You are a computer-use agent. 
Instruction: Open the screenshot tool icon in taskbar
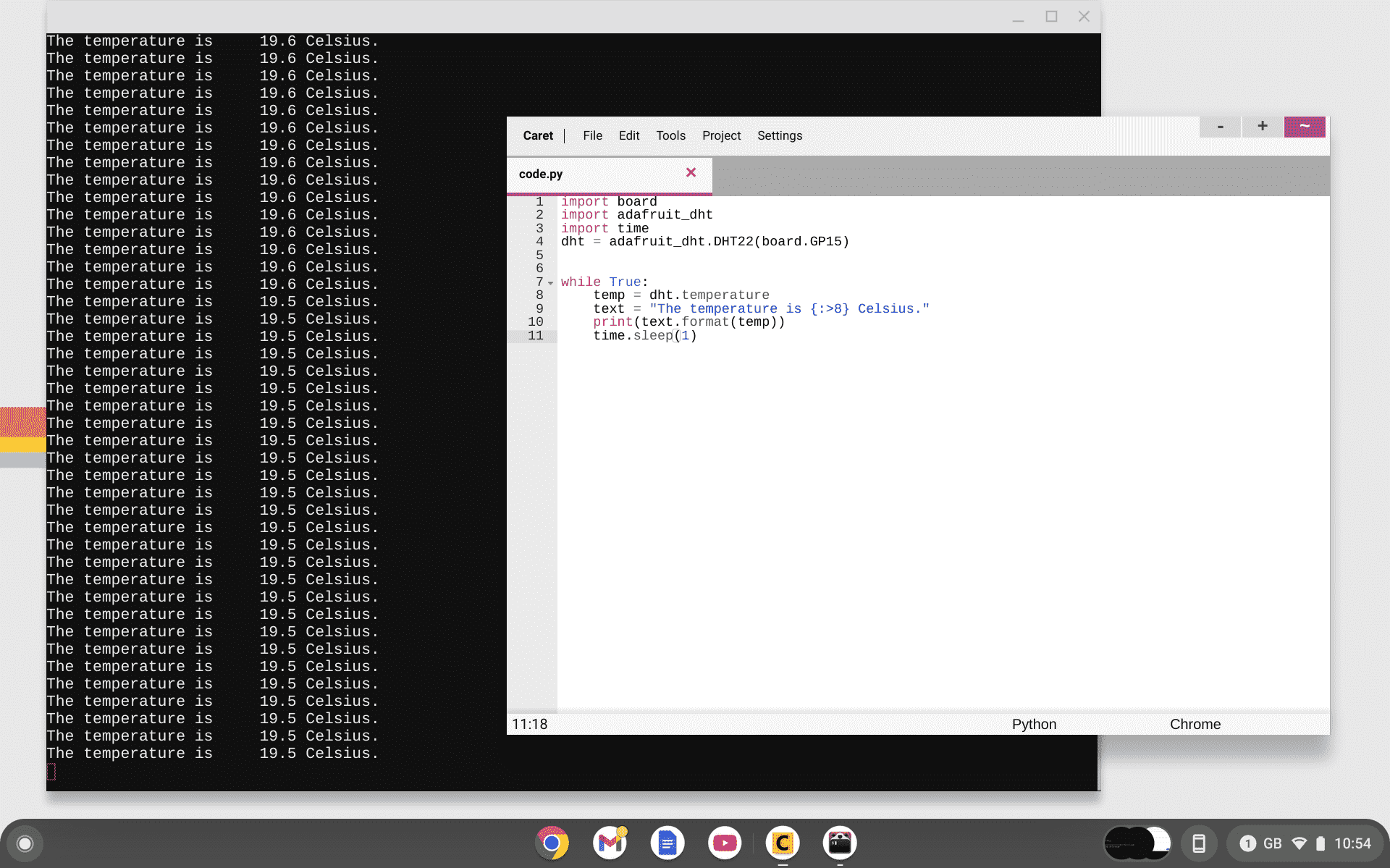pos(840,843)
